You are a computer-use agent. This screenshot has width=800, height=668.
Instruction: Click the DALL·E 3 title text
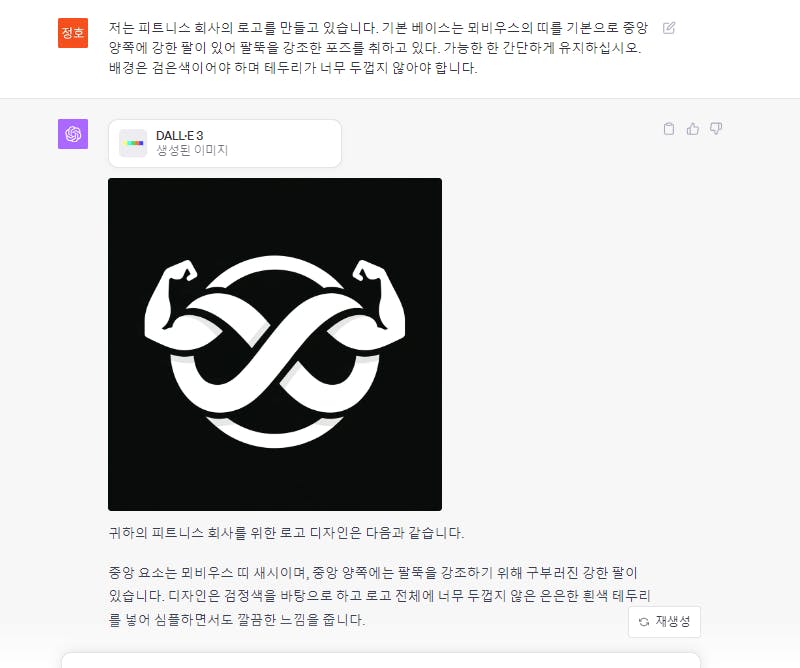point(180,136)
